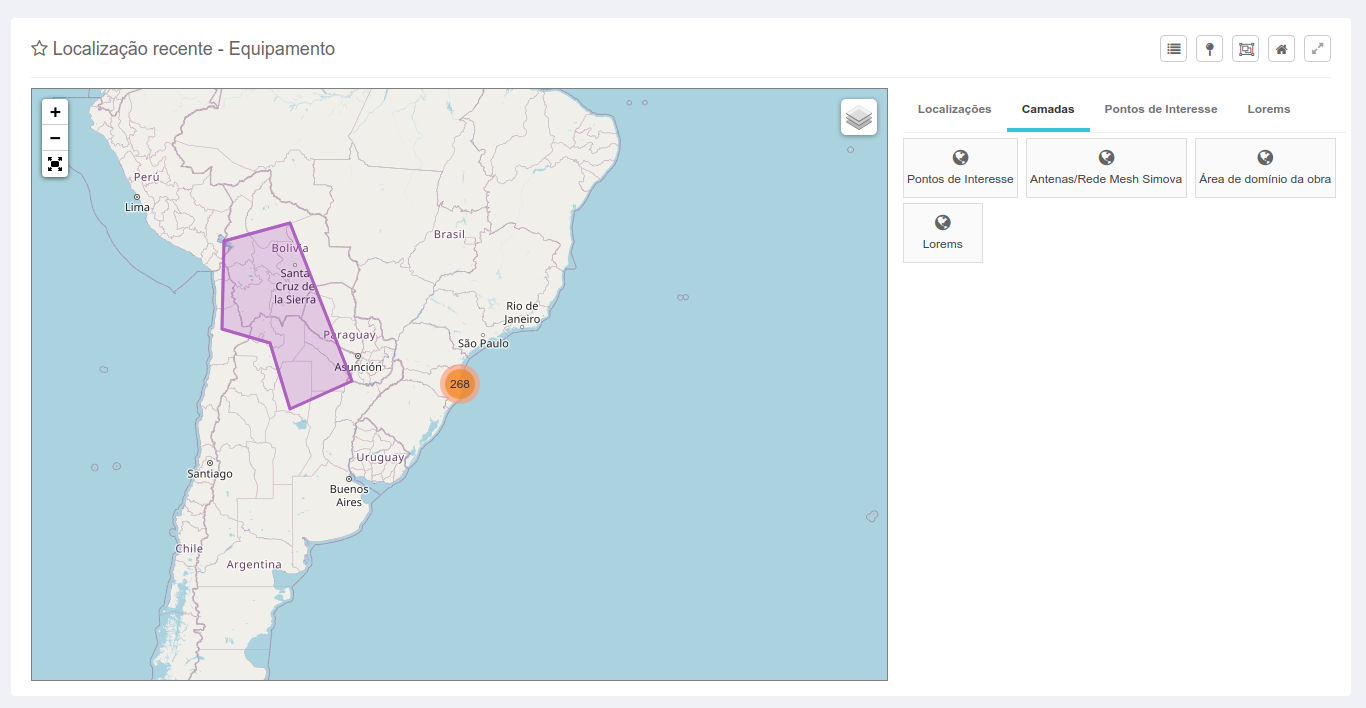Viewport: 1366px width, 708px height.
Task: Click the area selection icon in the toolbar
Action: pyautogui.click(x=1245, y=47)
